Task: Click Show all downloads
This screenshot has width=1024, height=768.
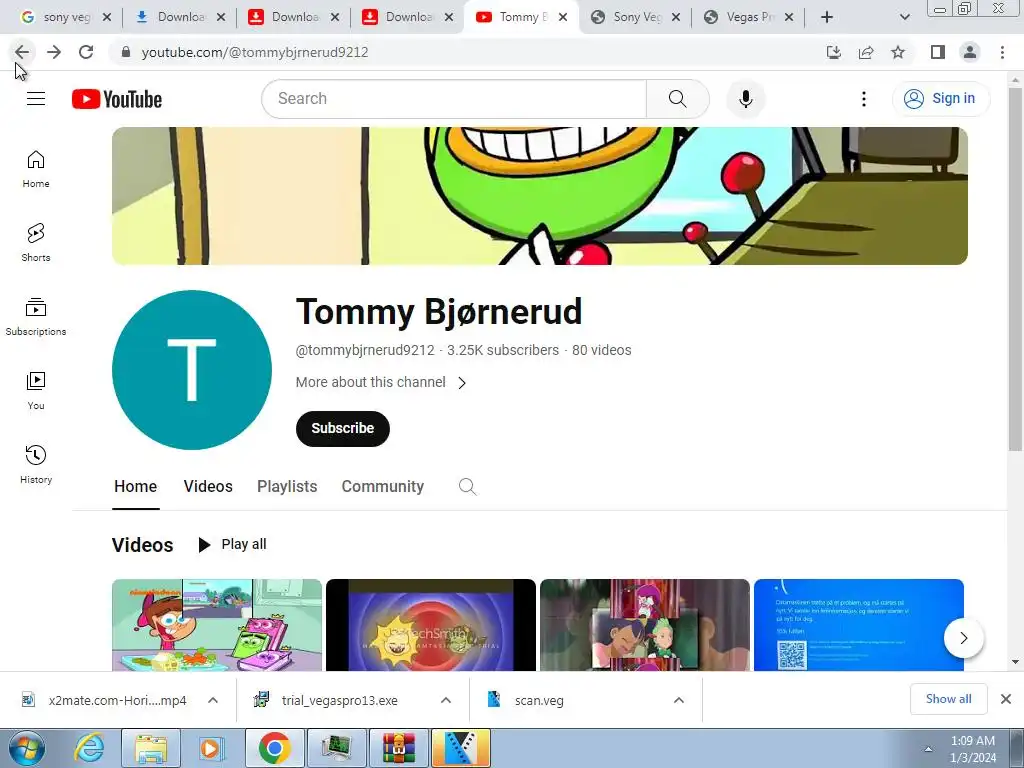Action: 948,699
